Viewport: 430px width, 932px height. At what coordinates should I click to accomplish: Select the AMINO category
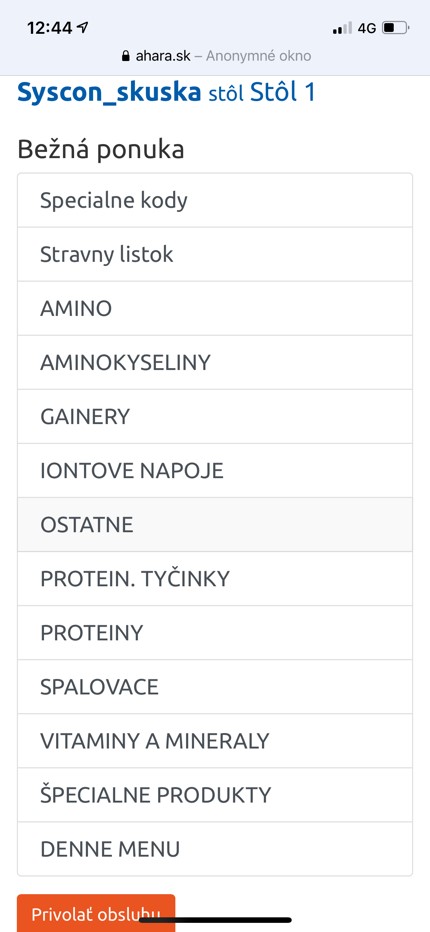pos(215,308)
